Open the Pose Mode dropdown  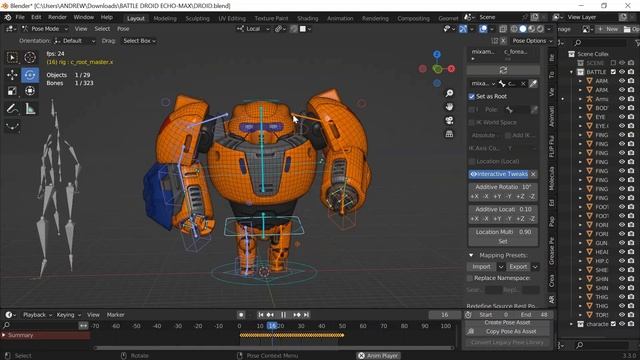(x=44, y=29)
